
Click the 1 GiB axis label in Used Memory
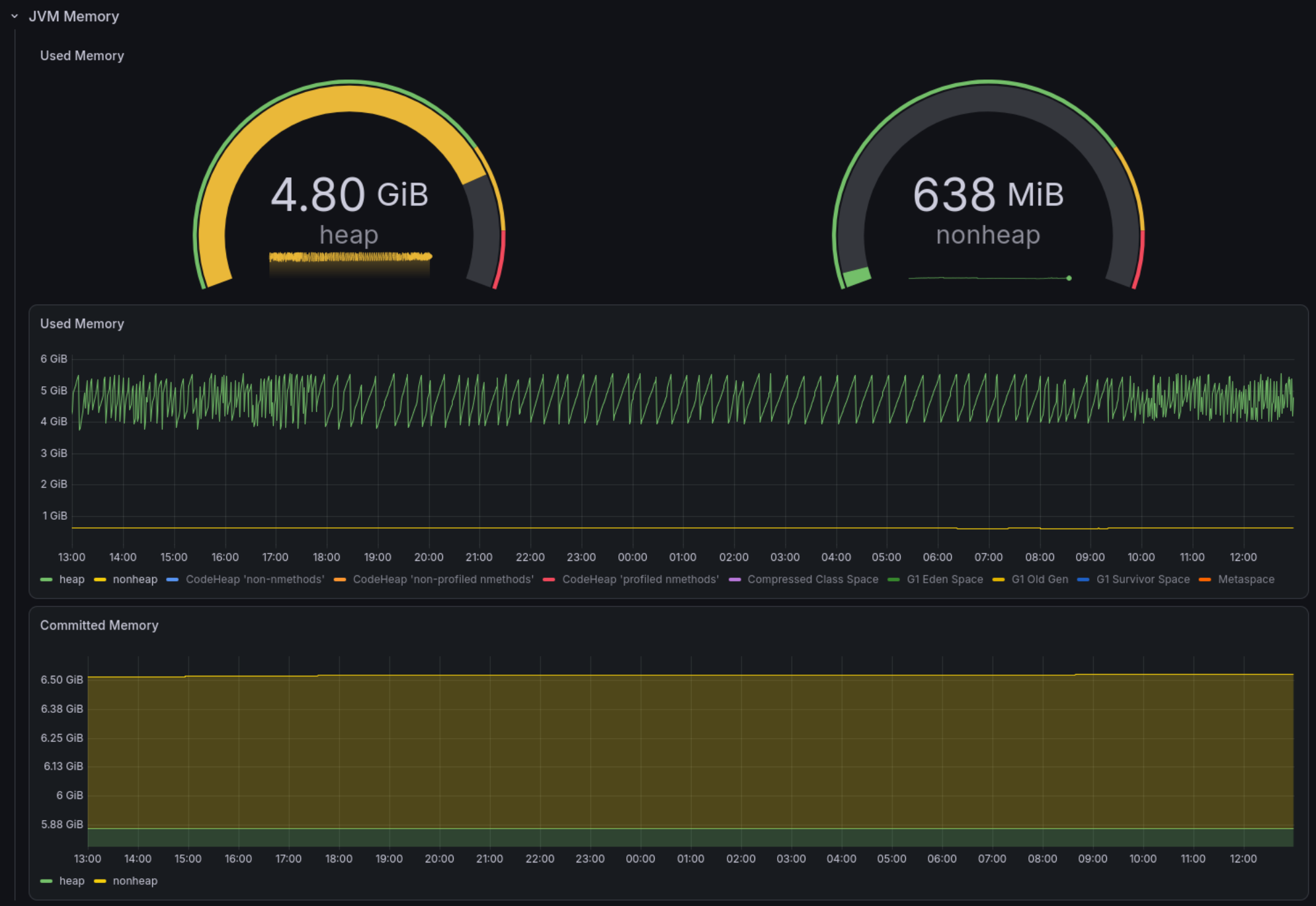(55, 516)
